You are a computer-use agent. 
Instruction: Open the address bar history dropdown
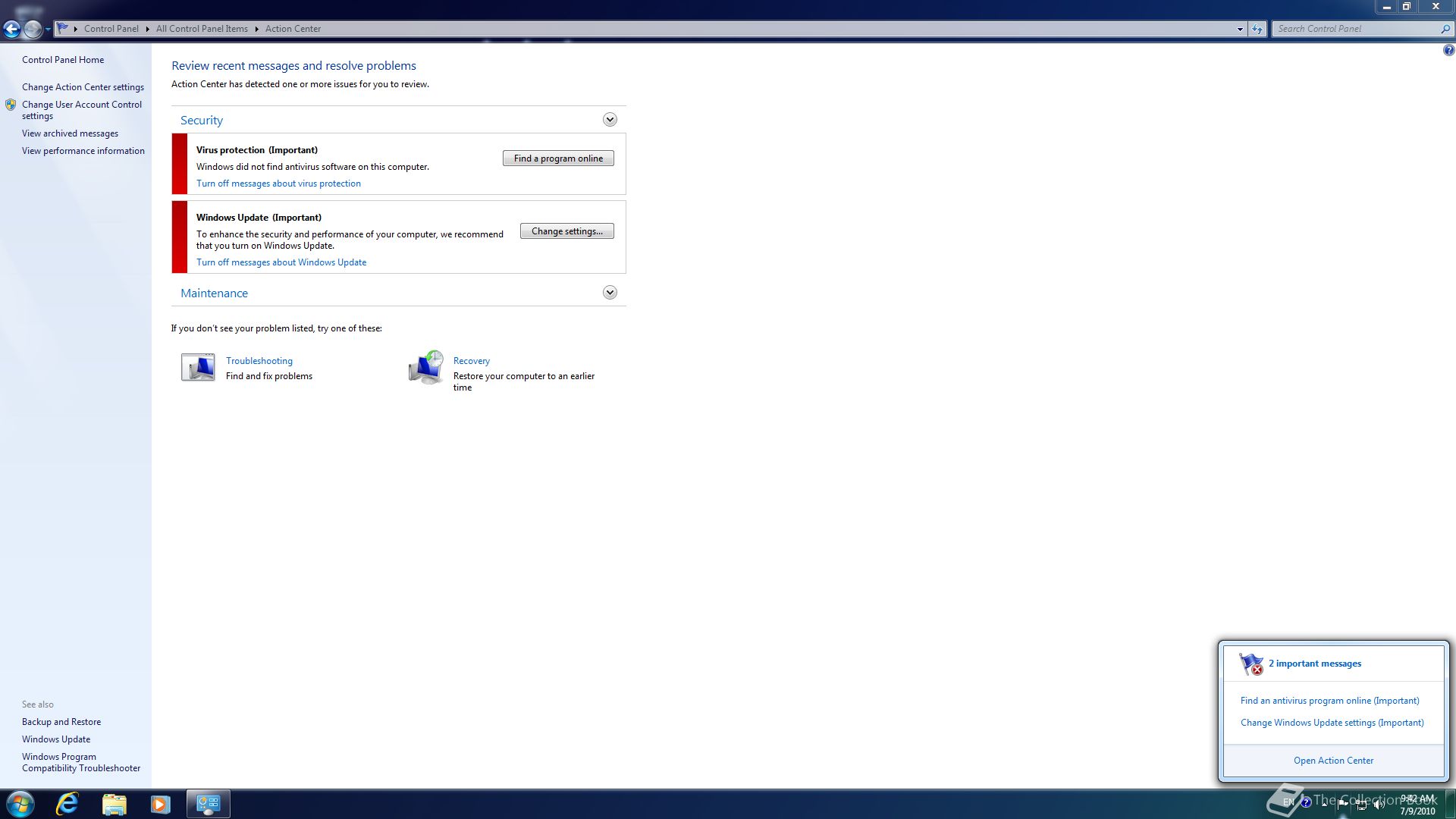1240,29
